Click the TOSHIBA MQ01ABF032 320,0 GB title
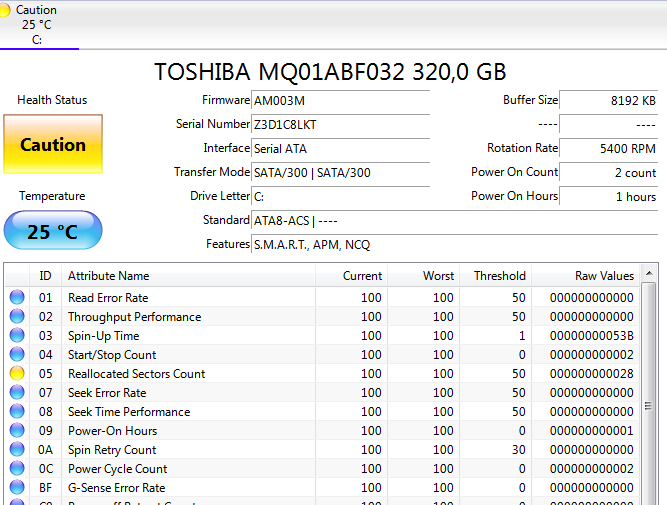This screenshot has height=505, width=667. tap(330, 71)
